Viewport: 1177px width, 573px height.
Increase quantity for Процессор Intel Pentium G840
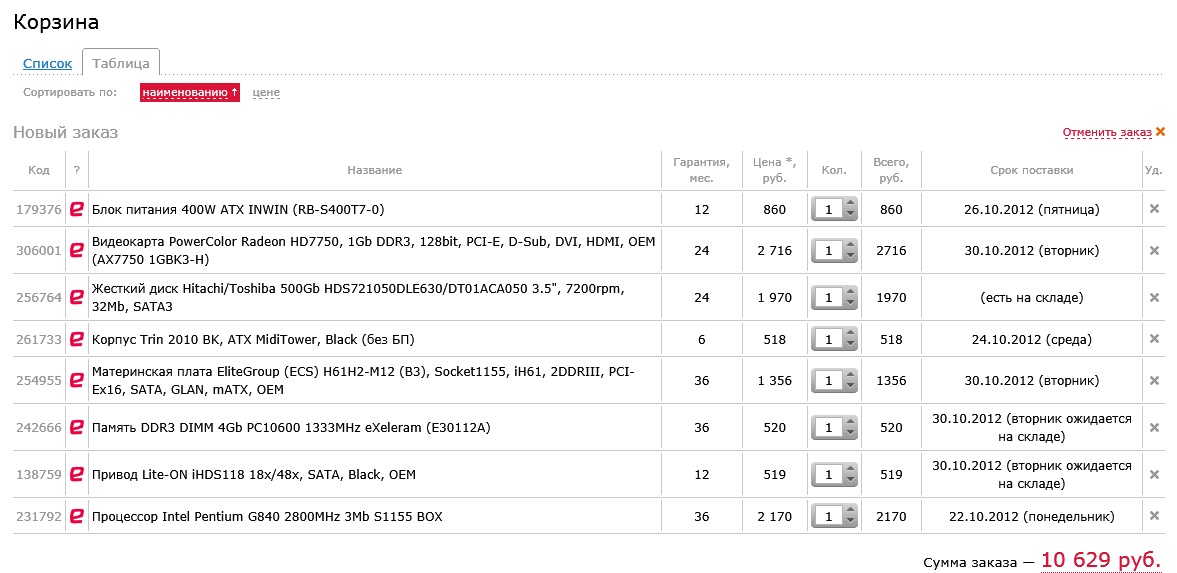tap(851, 512)
